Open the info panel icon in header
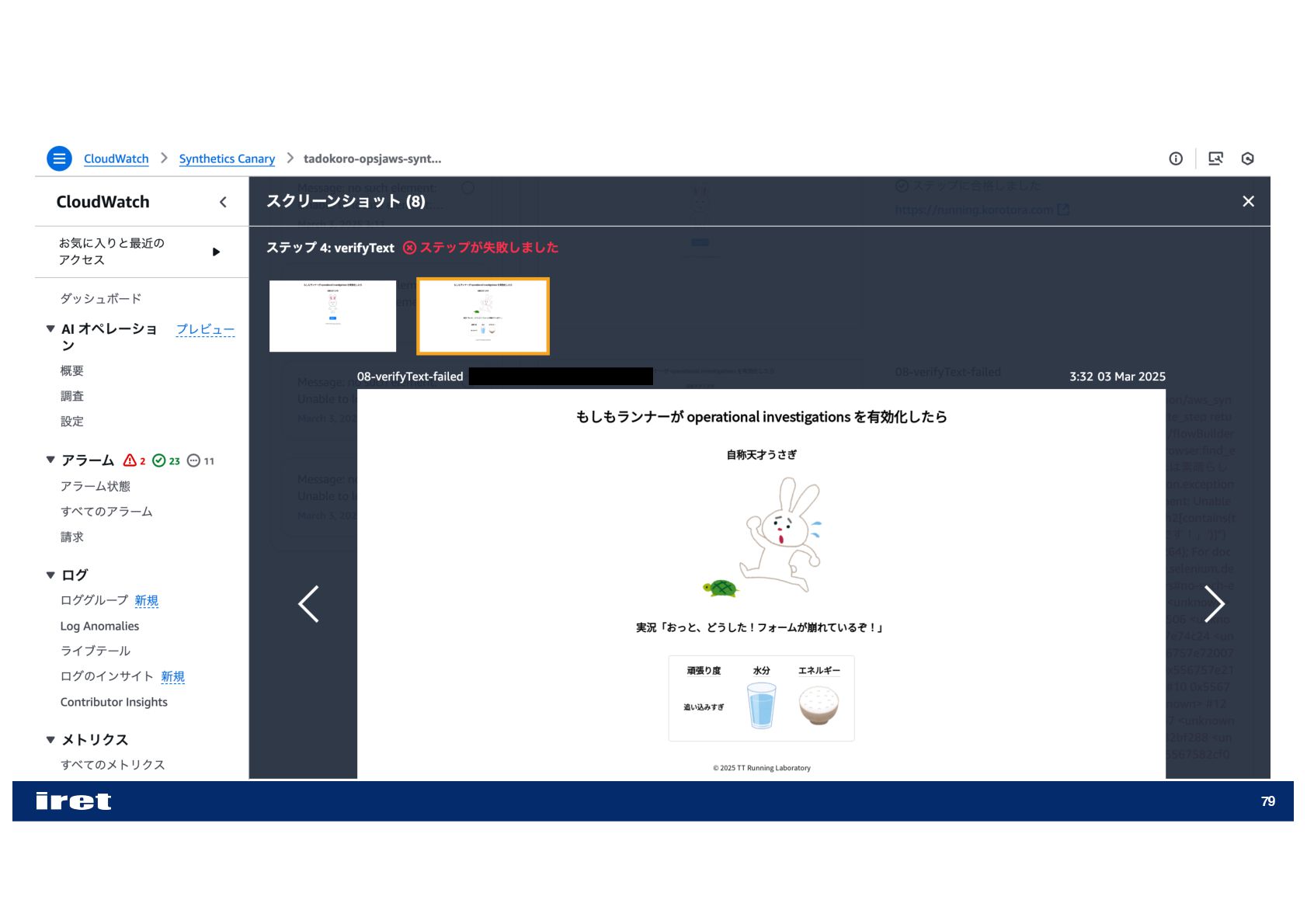 [1176, 158]
